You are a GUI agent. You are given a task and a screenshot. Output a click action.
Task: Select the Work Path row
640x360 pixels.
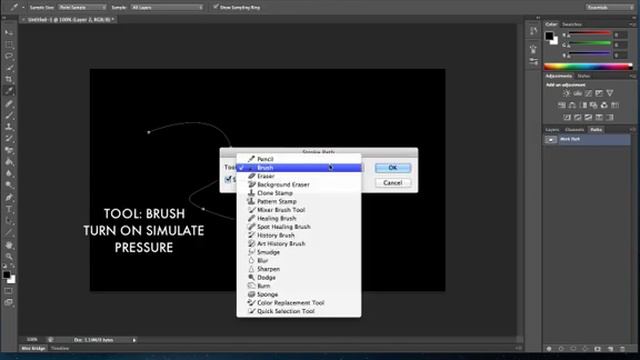(587, 140)
